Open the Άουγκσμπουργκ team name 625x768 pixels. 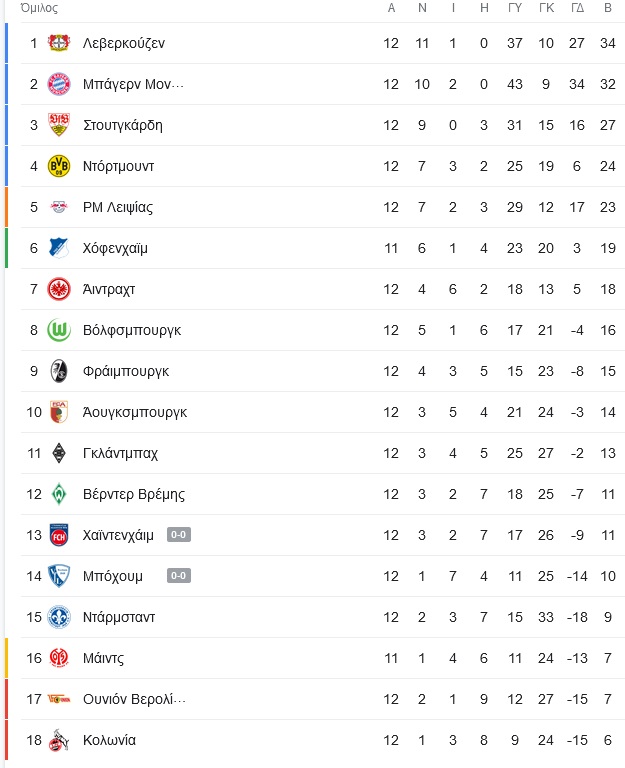click(x=135, y=412)
